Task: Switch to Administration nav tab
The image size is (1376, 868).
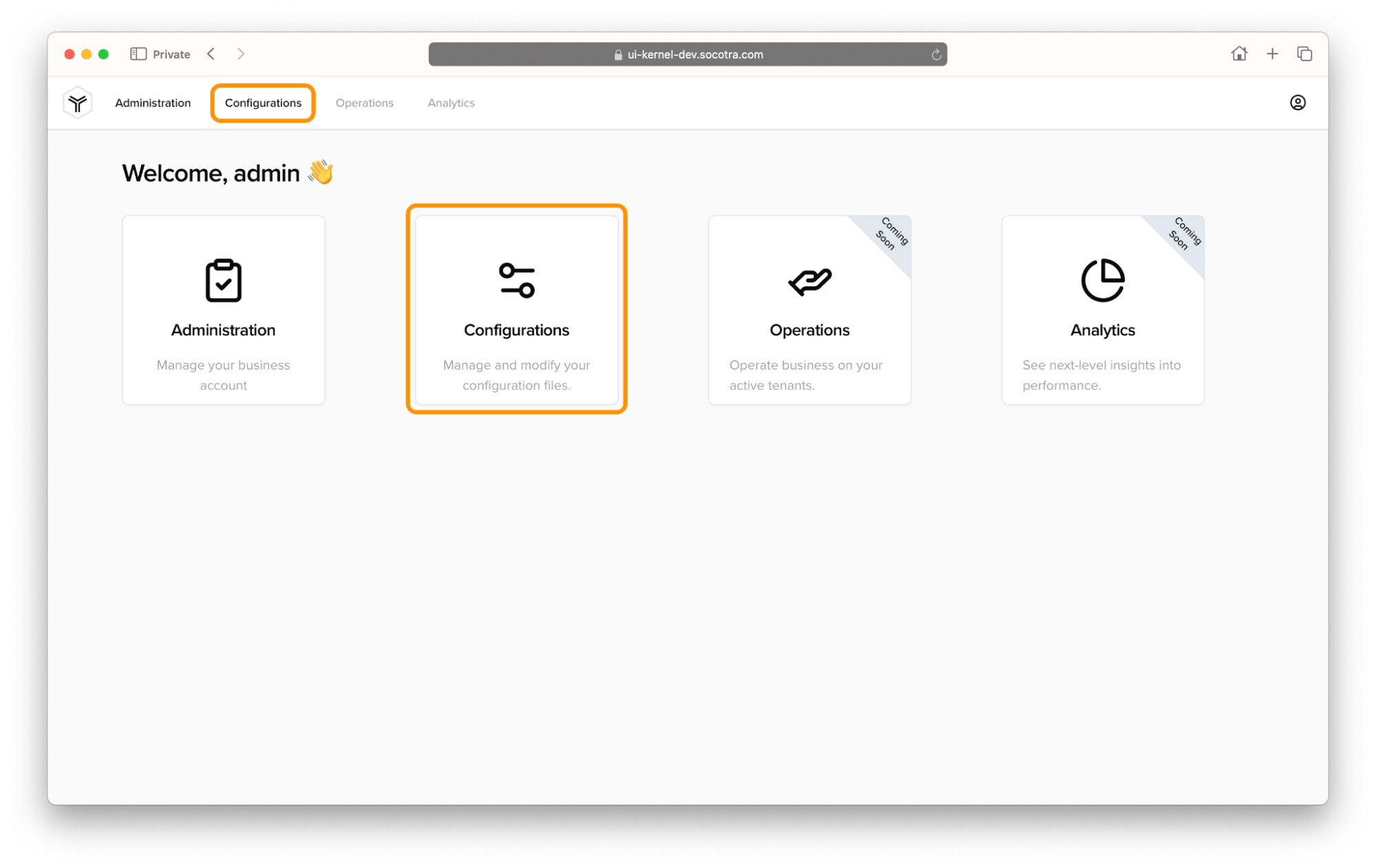Action: click(153, 103)
